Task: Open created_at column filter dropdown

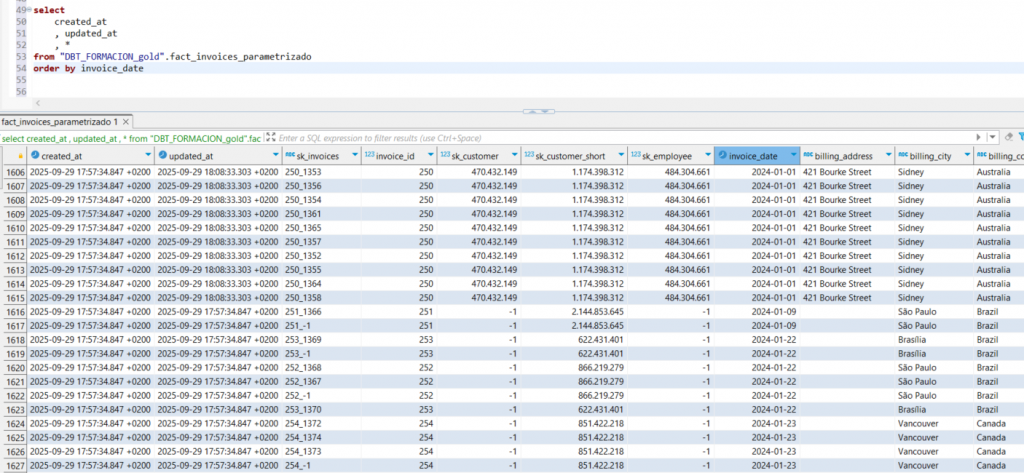Action: click(146, 156)
